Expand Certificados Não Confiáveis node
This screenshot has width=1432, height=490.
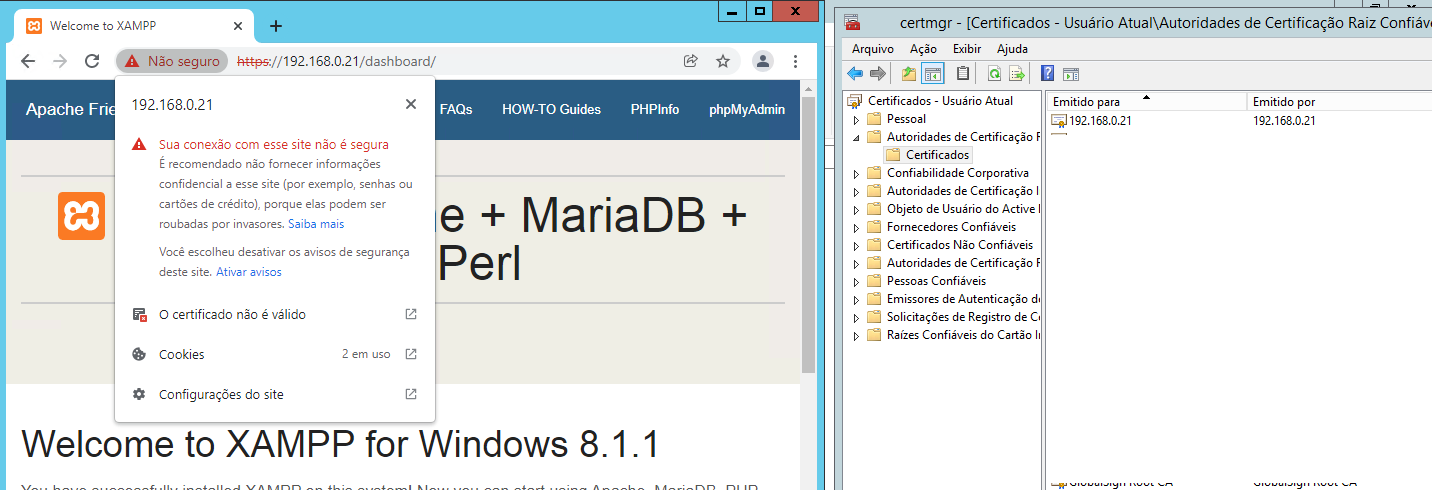pyautogui.click(x=856, y=245)
